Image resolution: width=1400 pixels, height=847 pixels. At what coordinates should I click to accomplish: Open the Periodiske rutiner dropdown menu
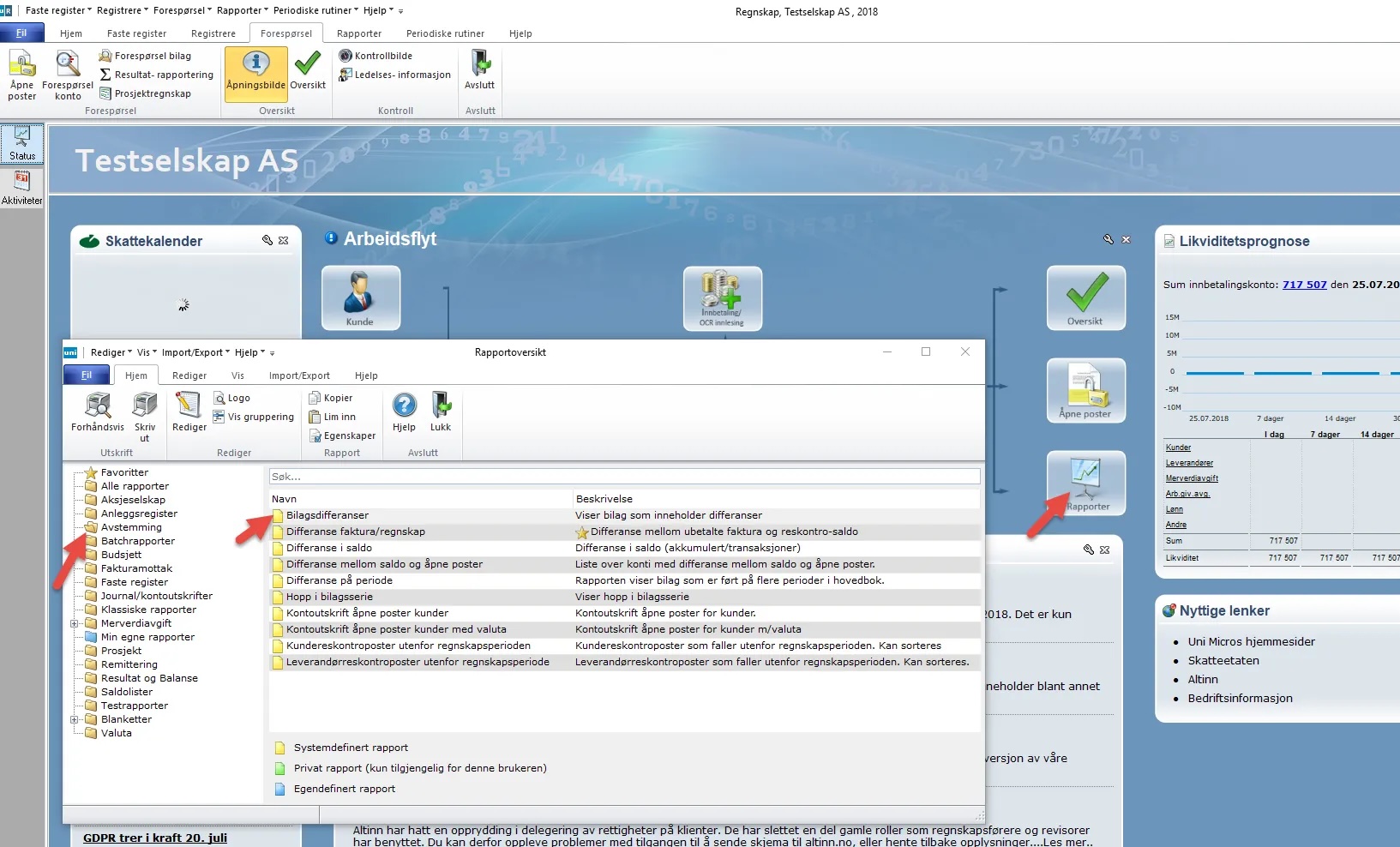coord(316,10)
